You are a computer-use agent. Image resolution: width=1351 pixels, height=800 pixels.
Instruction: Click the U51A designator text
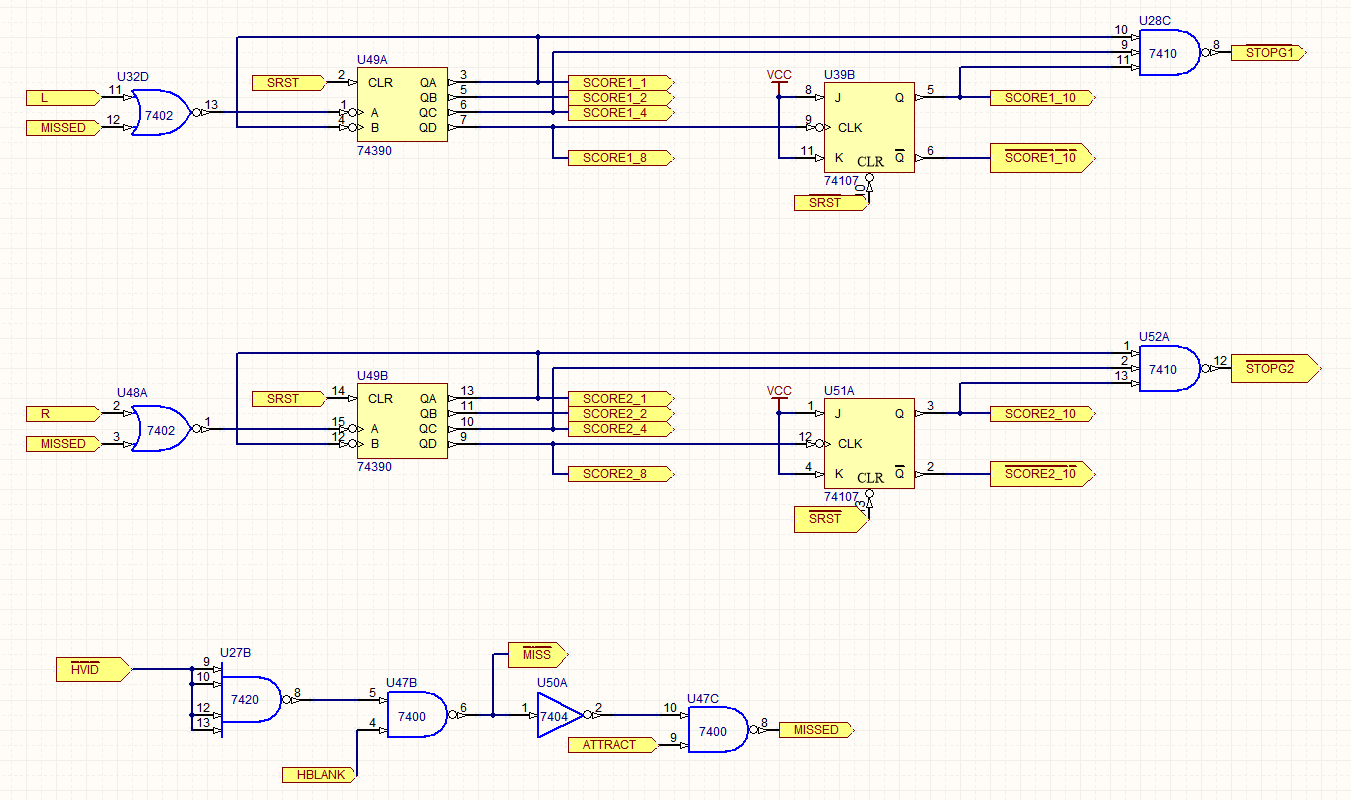(840, 392)
